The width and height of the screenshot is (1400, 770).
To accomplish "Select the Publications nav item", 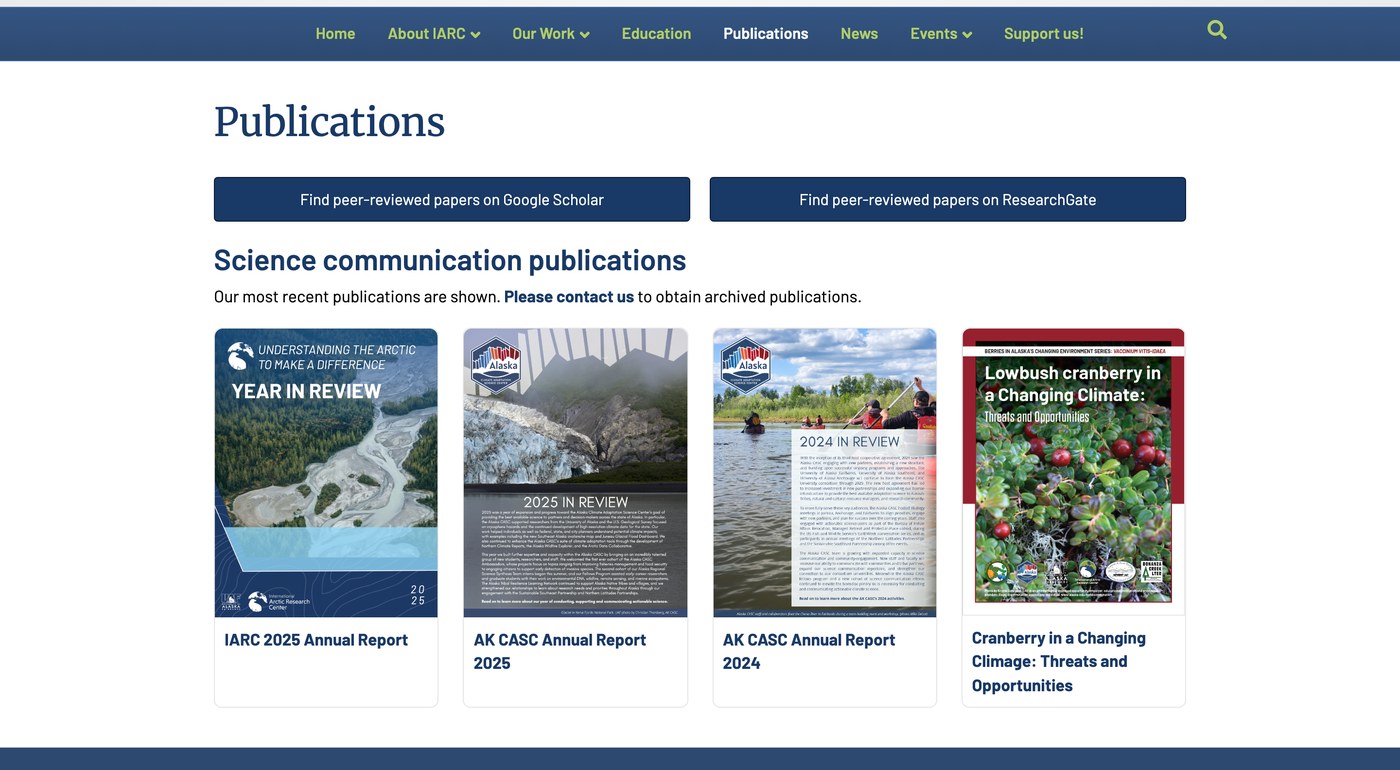I will click(766, 34).
